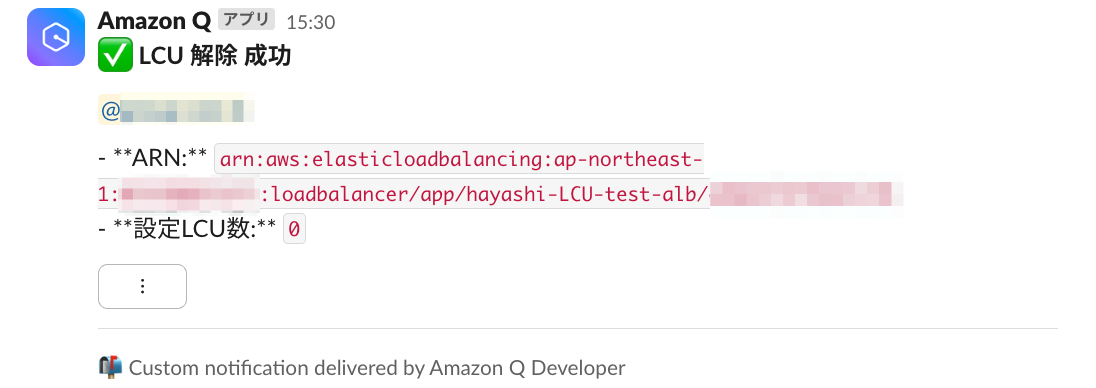Click the blurred load balancer ID suffix

(804, 194)
